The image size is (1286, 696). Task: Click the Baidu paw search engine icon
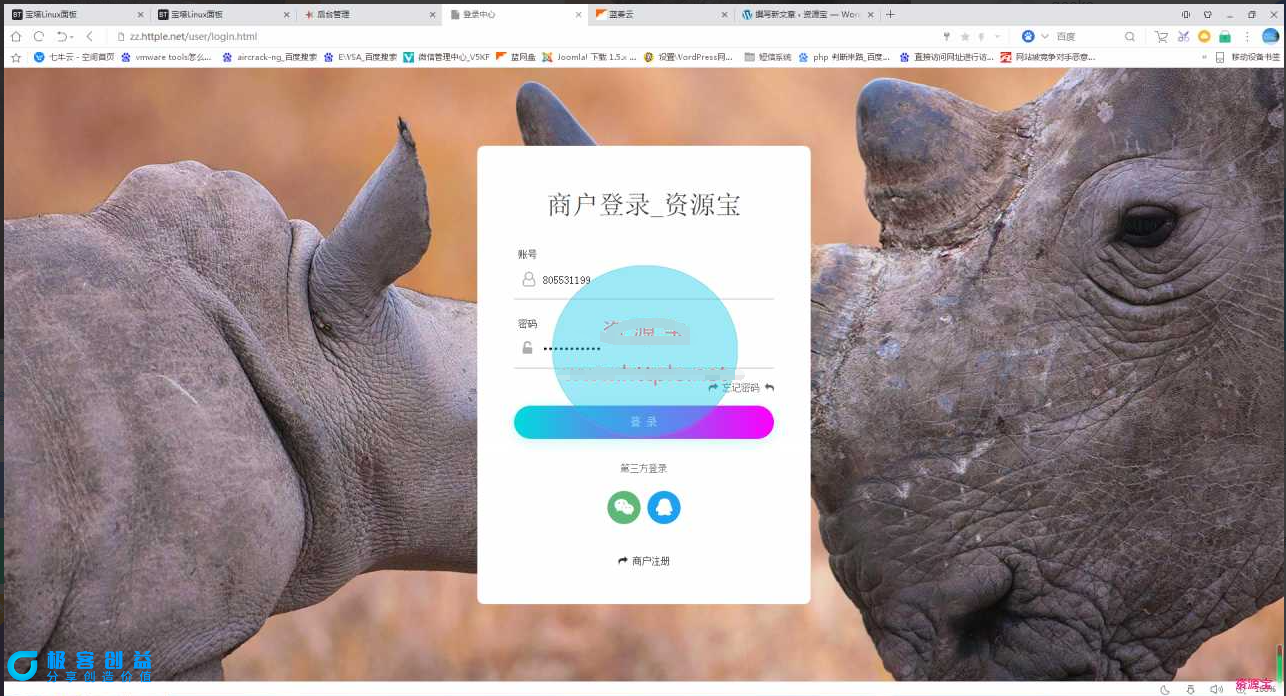[x=1027, y=36]
